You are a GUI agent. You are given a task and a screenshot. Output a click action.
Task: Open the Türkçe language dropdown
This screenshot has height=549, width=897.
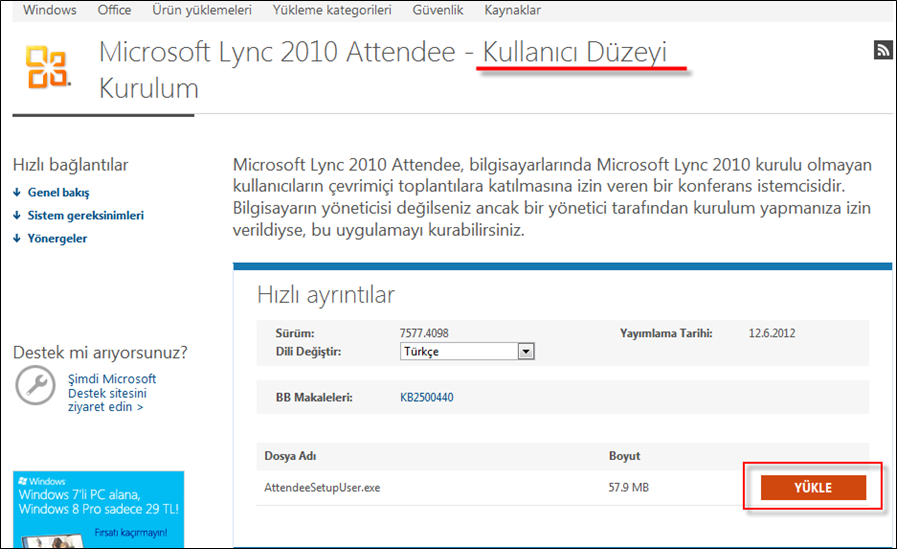coord(467,351)
